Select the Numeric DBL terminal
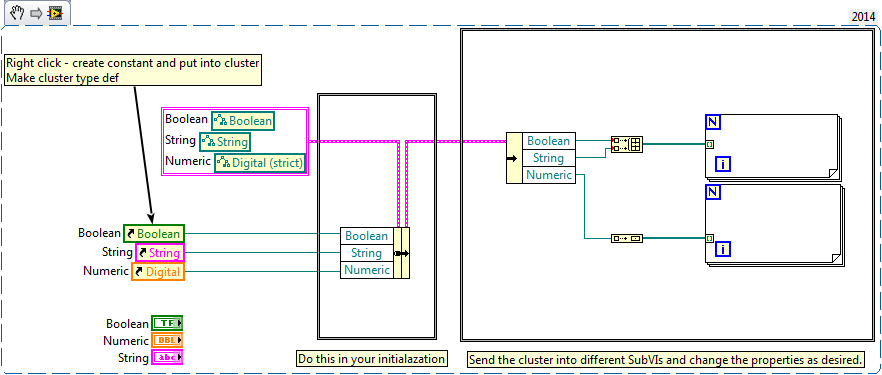 point(167,340)
